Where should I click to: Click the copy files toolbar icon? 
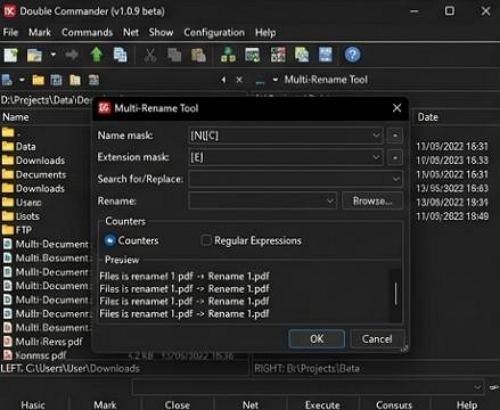click(x=120, y=55)
